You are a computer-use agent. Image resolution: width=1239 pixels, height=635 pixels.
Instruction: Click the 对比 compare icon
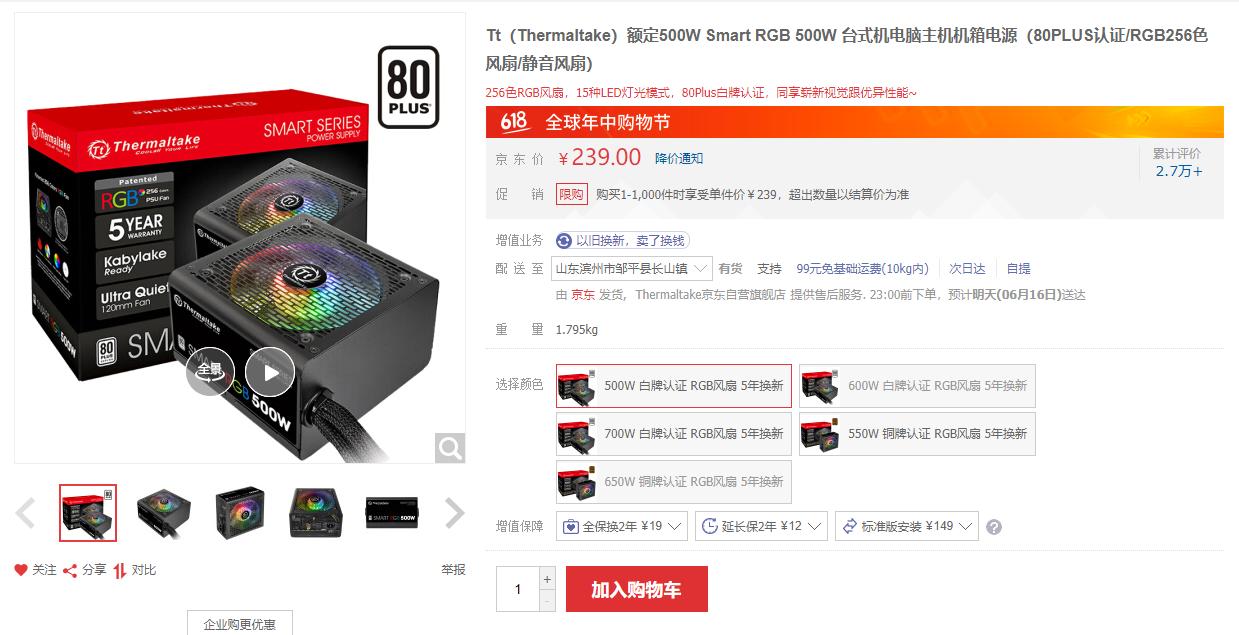(120, 570)
